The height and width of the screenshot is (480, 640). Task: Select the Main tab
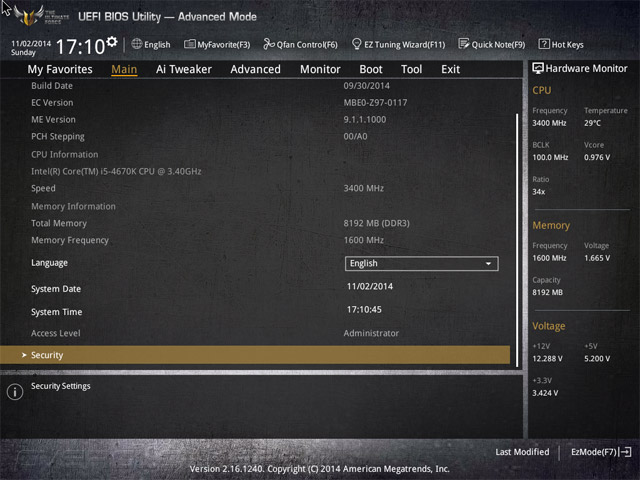[124, 69]
